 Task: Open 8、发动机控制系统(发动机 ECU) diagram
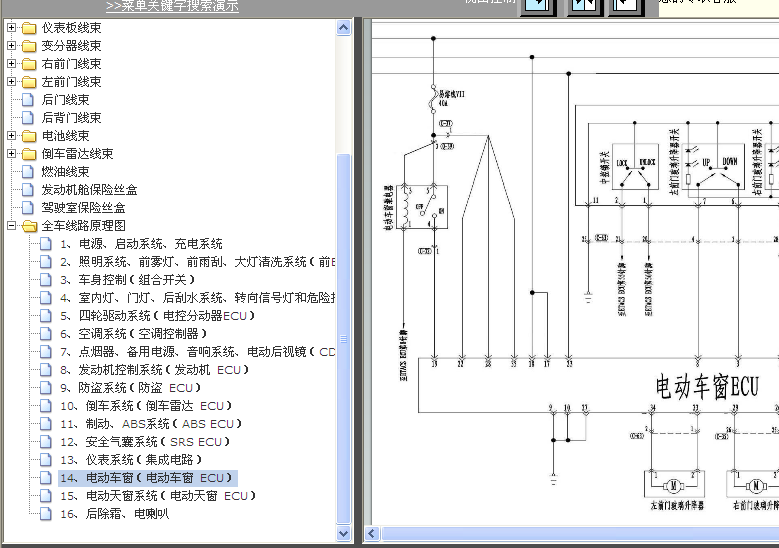tap(154, 370)
